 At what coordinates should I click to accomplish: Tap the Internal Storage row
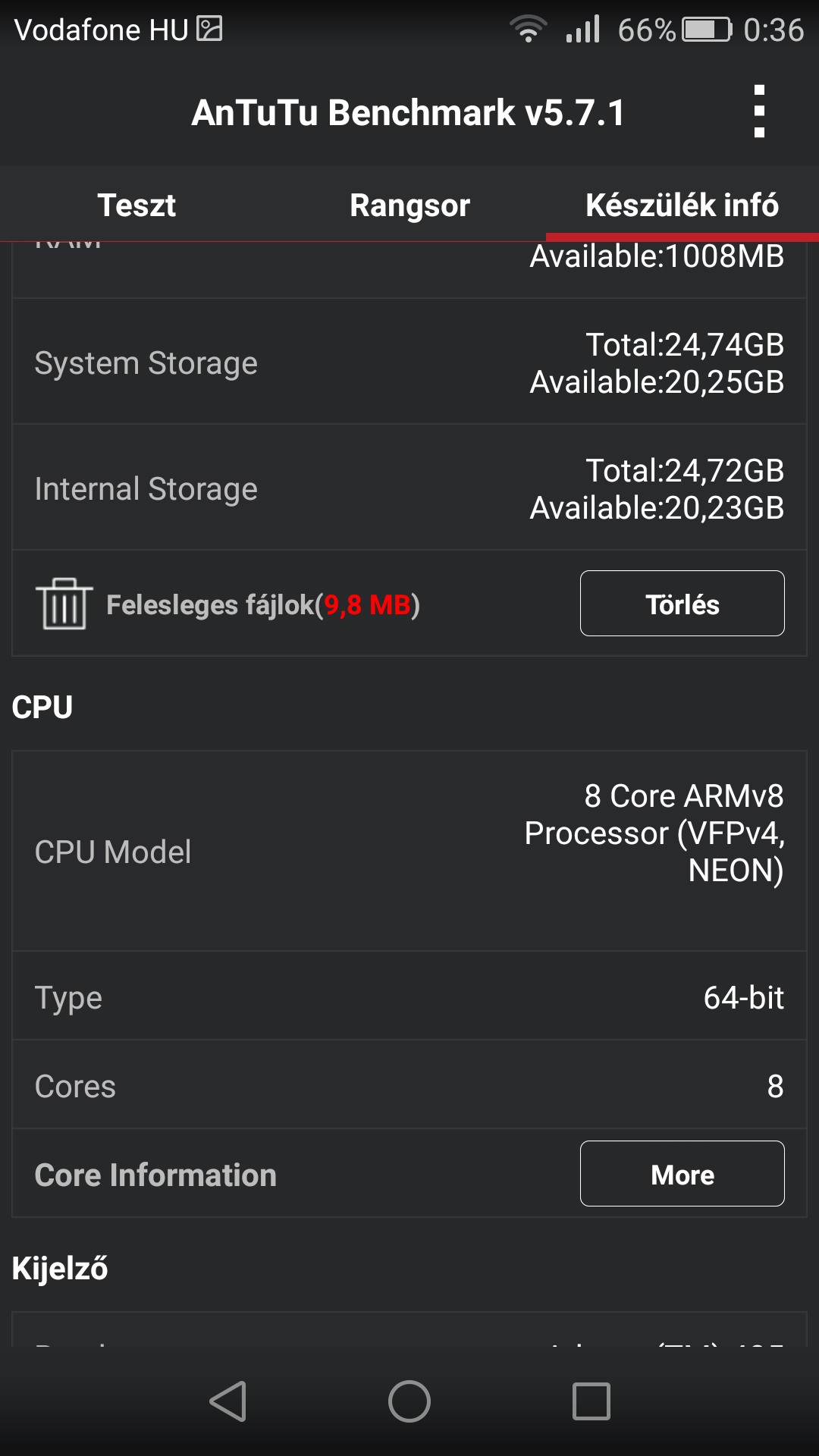[x=409, y=488]
